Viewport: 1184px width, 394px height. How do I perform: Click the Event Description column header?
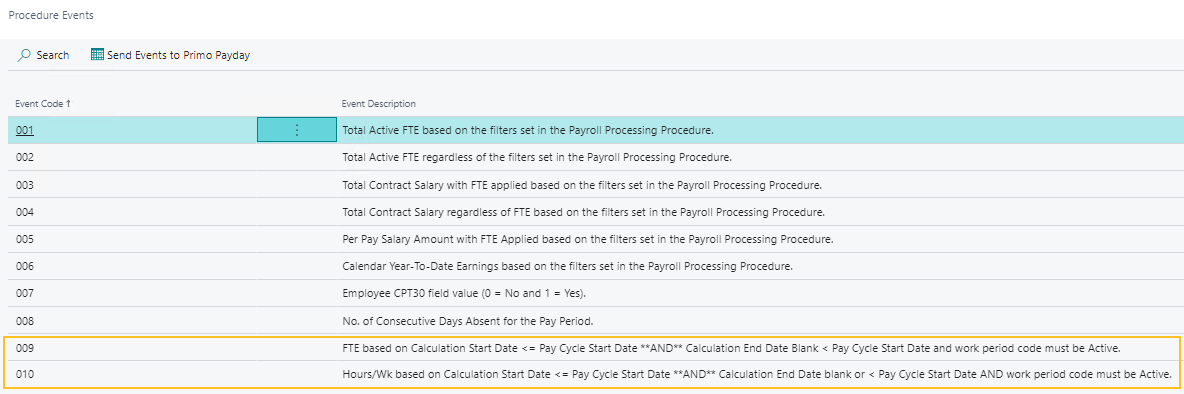(x=379, y=103)
